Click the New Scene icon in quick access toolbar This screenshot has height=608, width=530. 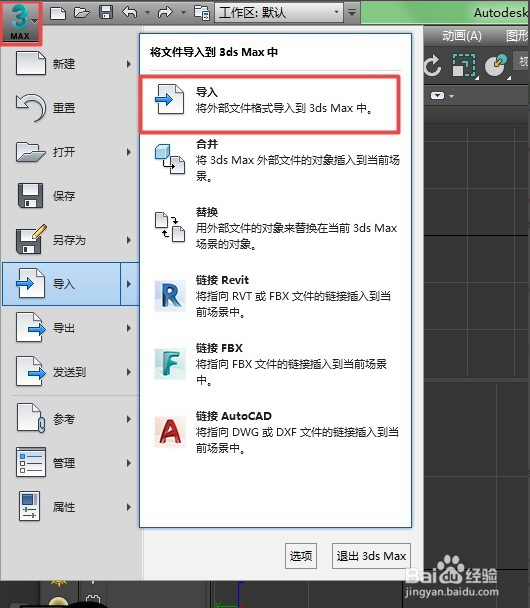click(58, 13)
